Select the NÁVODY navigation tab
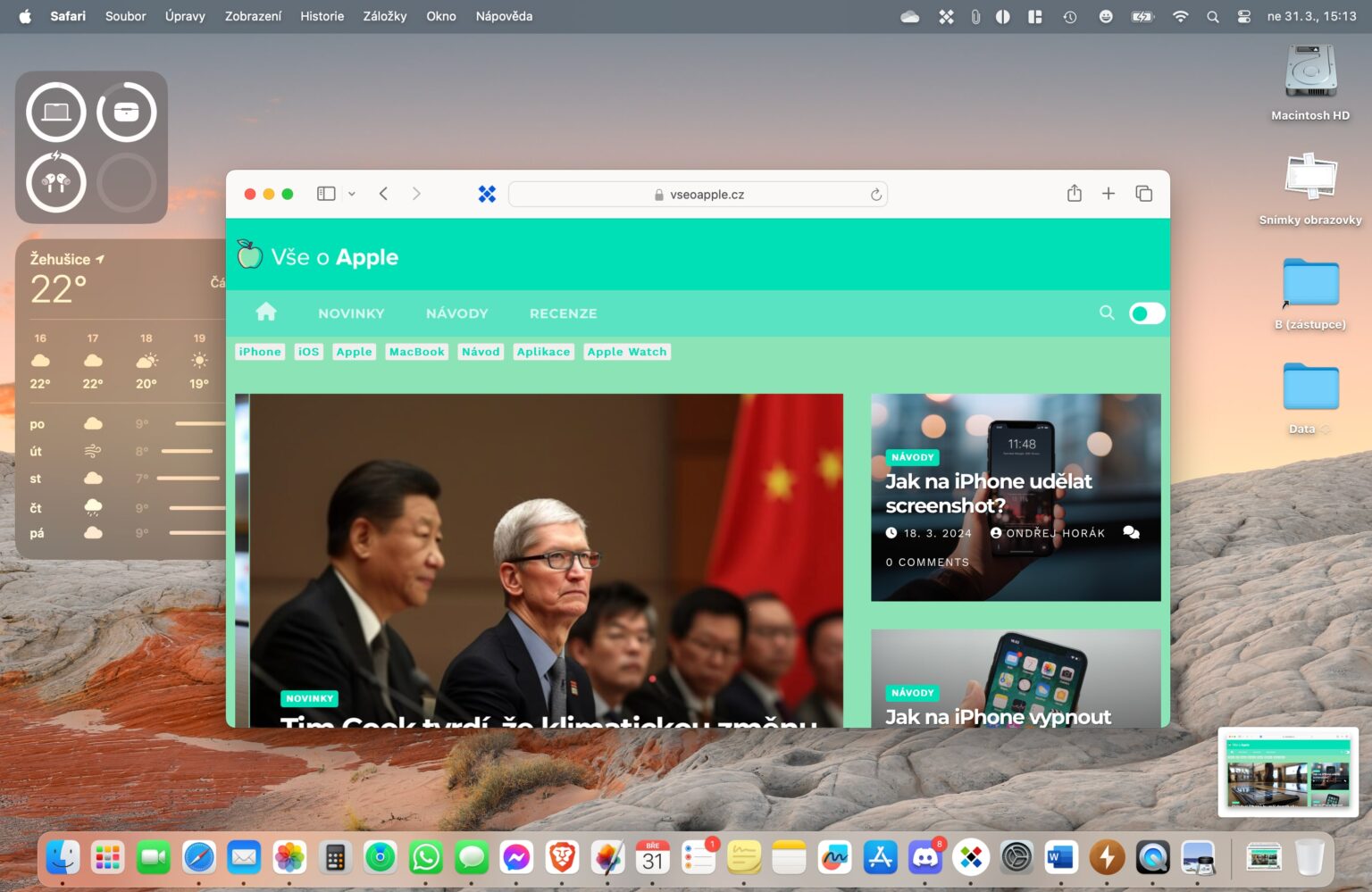This screenshot has width=1372, height=892. pyautogui.click(x=457, y=313)
